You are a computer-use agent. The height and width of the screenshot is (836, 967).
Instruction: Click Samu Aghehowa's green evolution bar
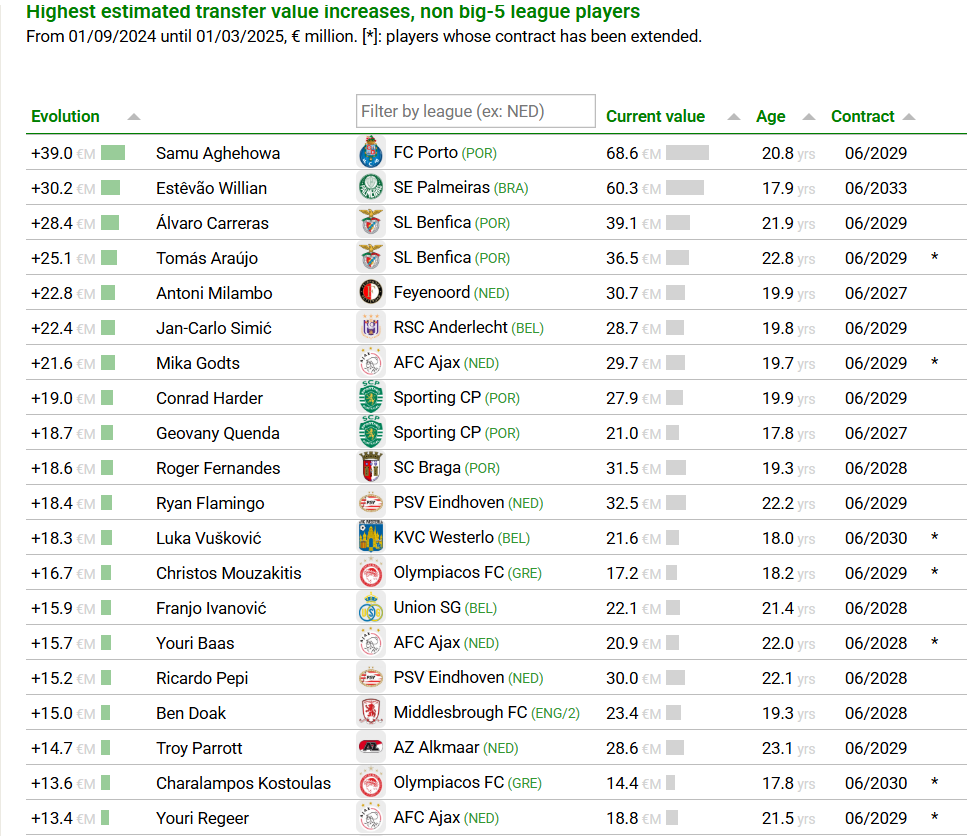tap(113, 152)
